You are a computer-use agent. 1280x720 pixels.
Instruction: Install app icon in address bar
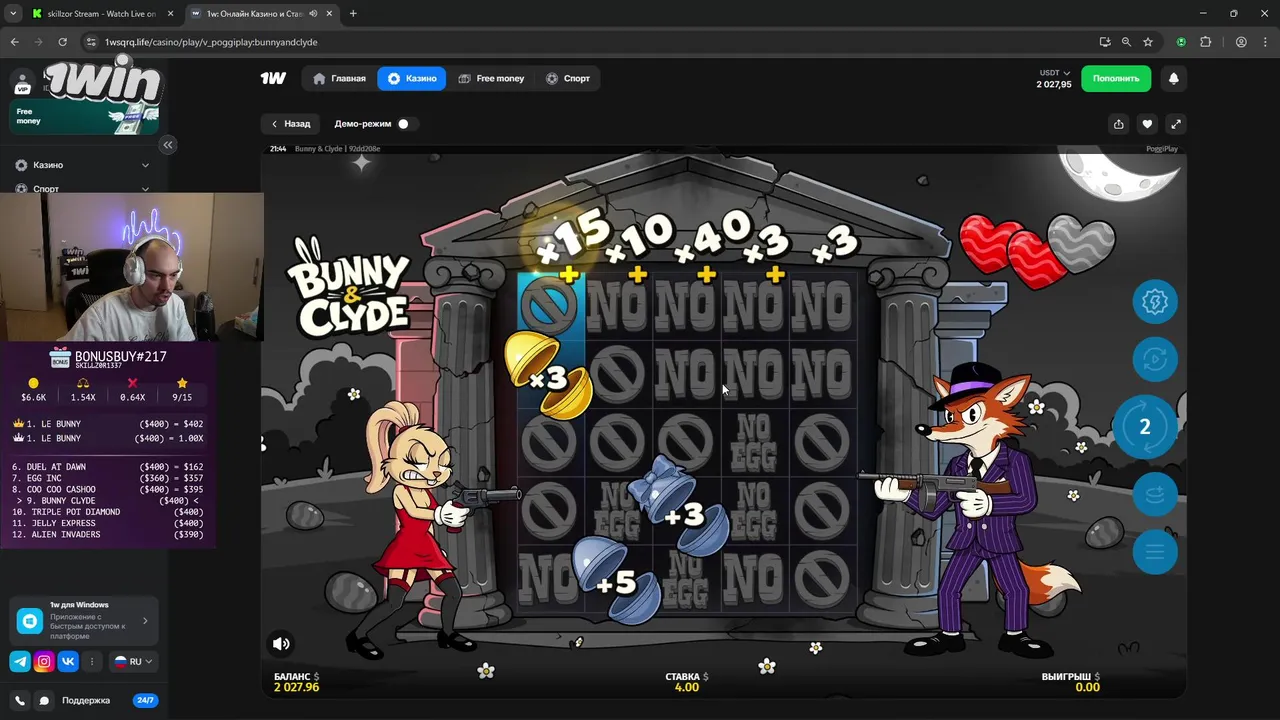[1104, 42]
